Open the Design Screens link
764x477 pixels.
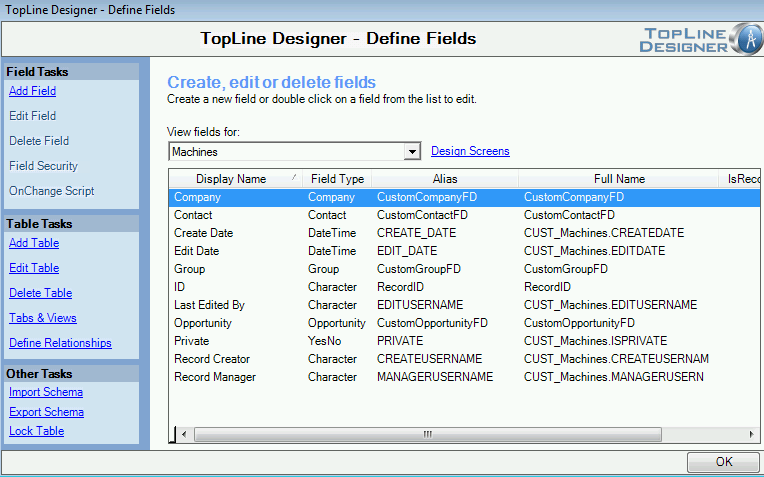point(470,151)
